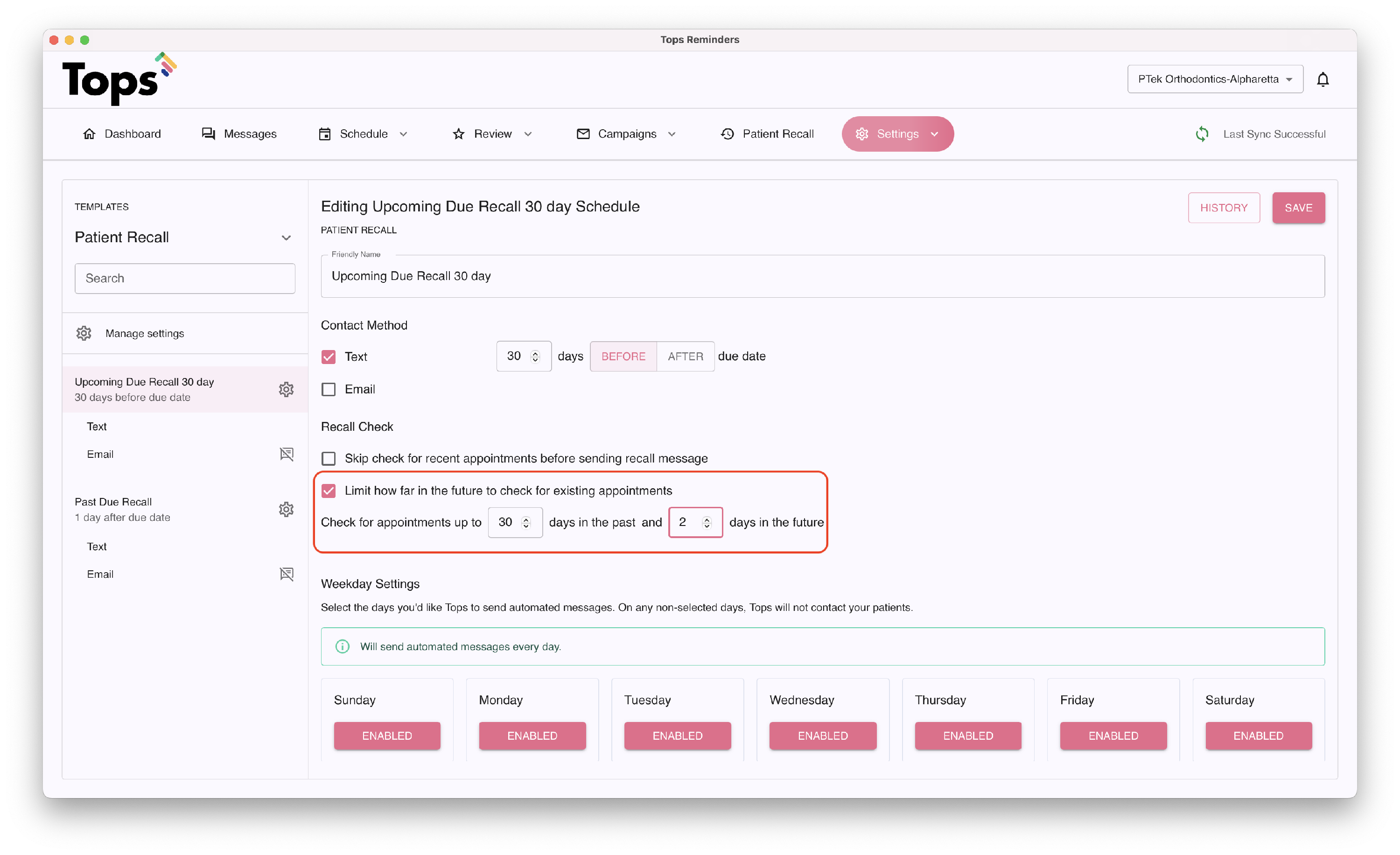Screen dimensions: 1400x855
Task: Click the SAVE button
Action: click(1298, 208)
